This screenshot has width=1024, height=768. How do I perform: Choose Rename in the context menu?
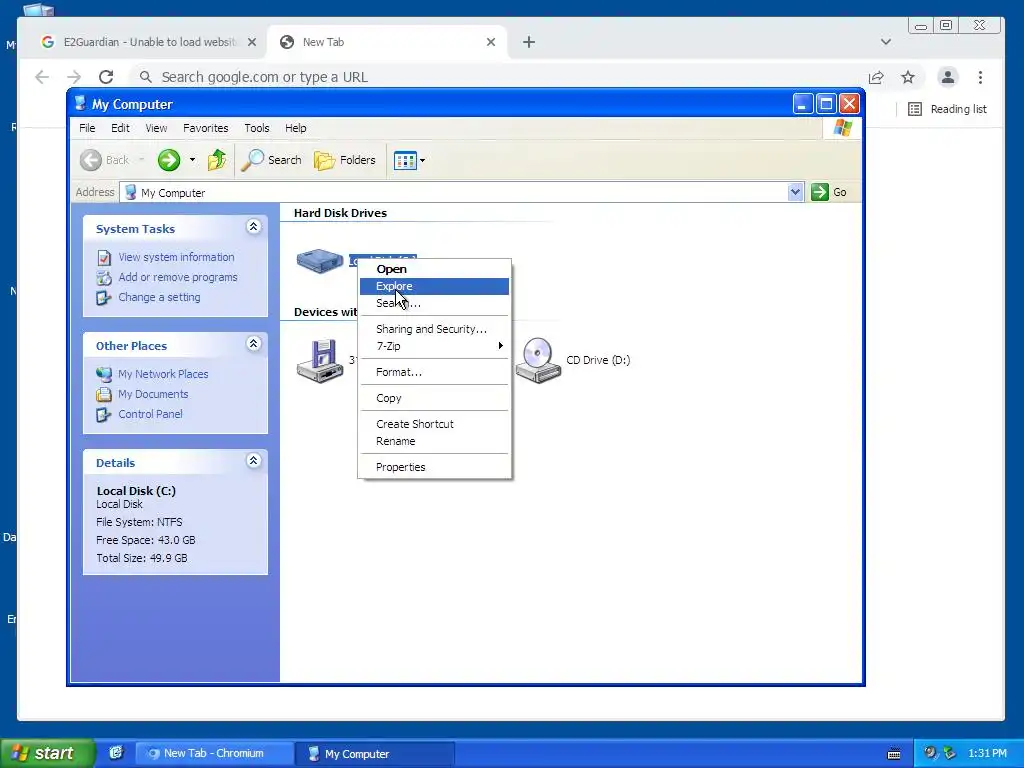tap(434, 441)
